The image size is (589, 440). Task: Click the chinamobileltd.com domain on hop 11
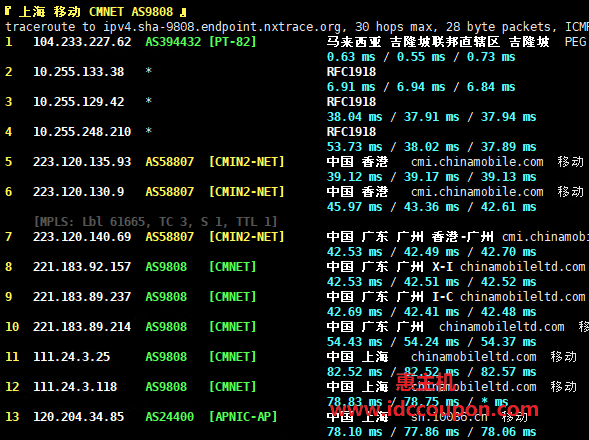(x=474, y=357)
